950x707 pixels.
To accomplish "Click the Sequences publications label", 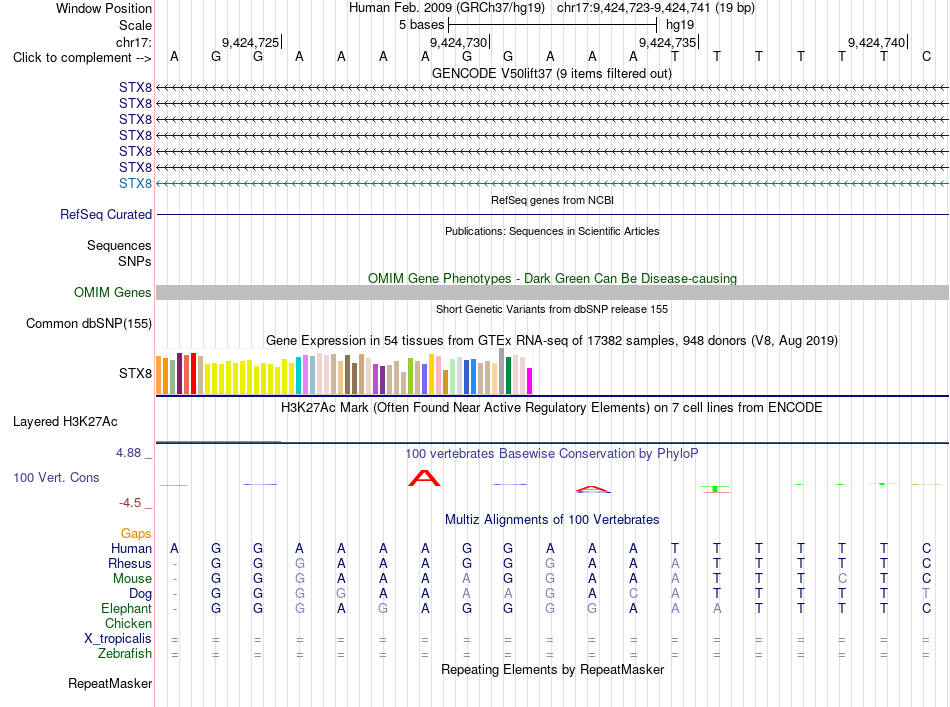I will click(x=119, y=245).
